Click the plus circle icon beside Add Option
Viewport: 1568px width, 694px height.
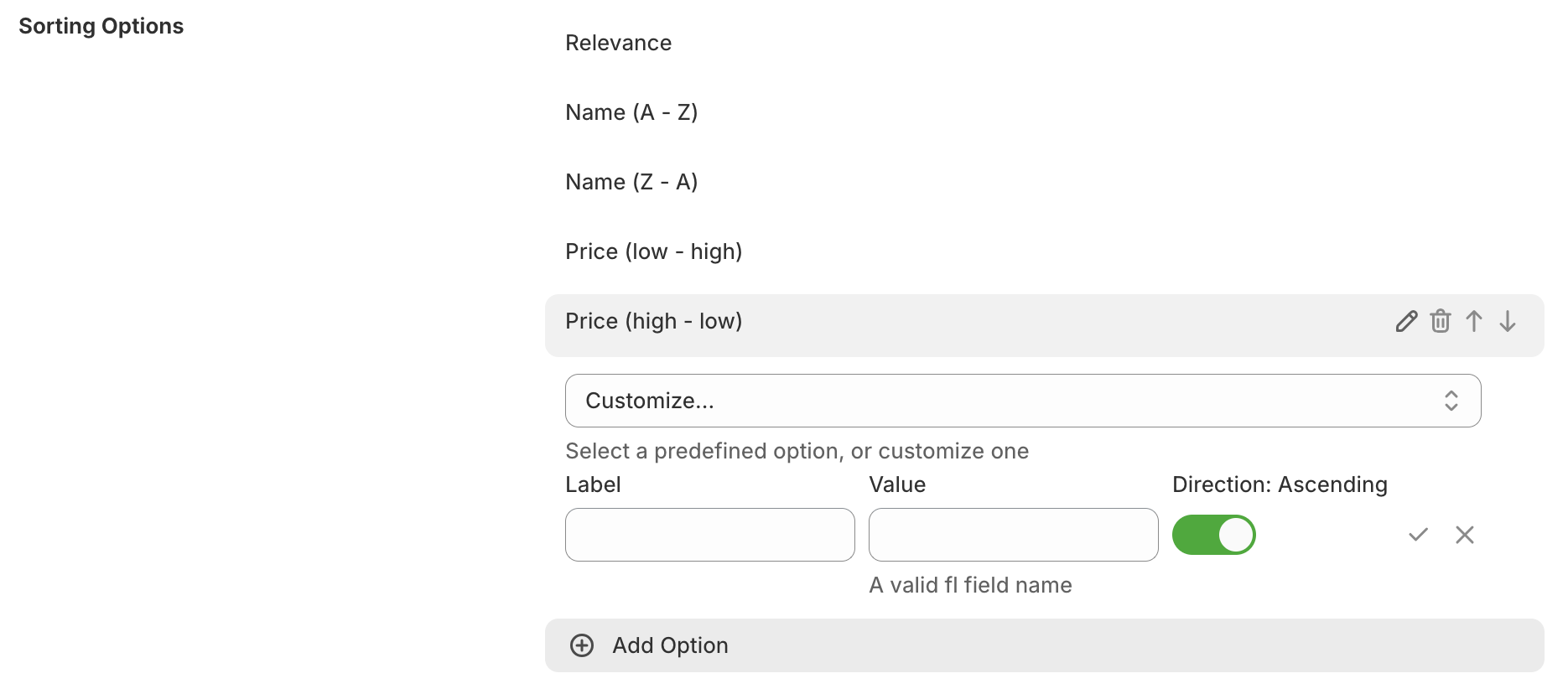(x=582, y=645)
